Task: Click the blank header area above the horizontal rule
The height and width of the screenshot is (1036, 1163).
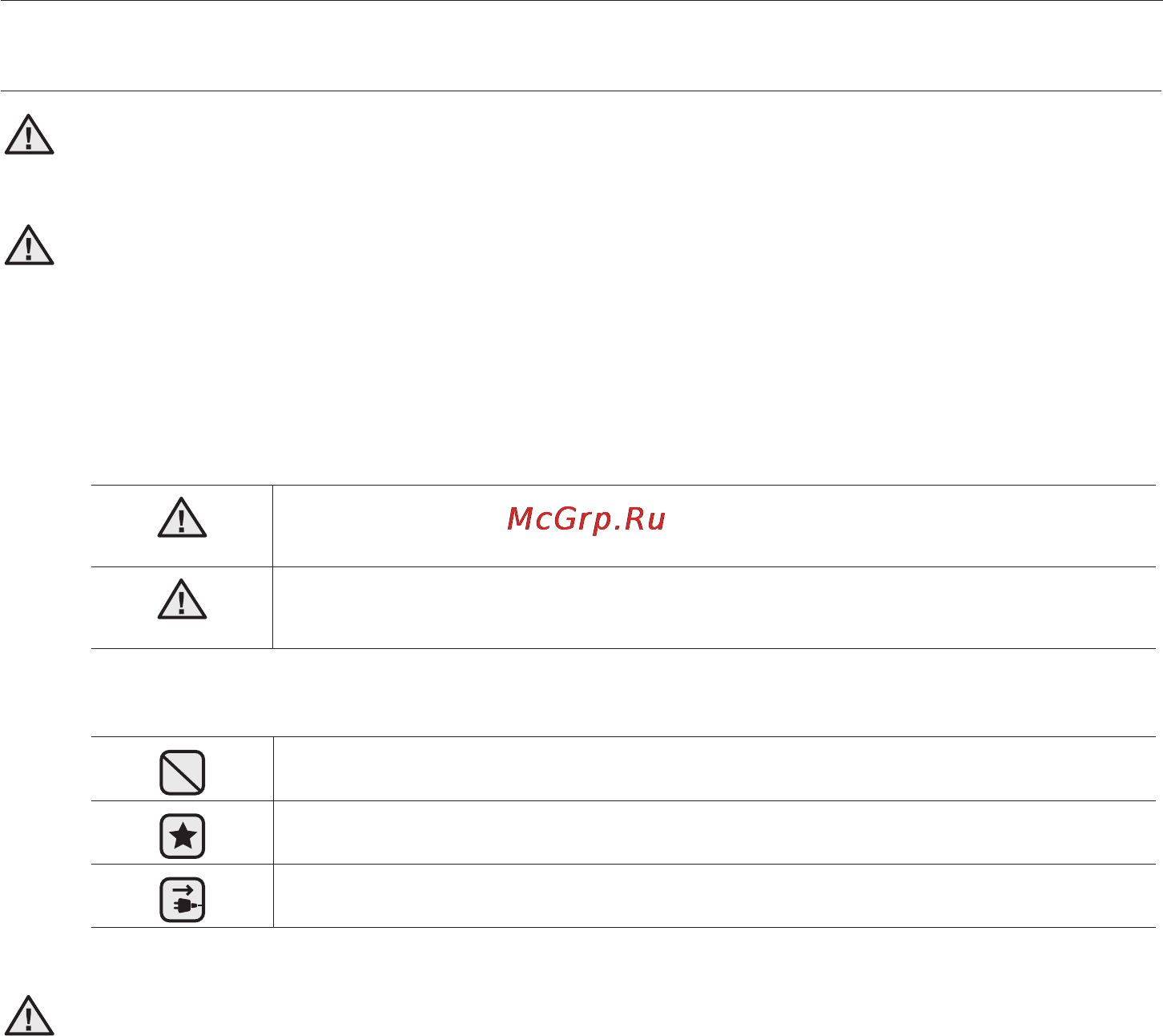Action: [x=581, y=45]
